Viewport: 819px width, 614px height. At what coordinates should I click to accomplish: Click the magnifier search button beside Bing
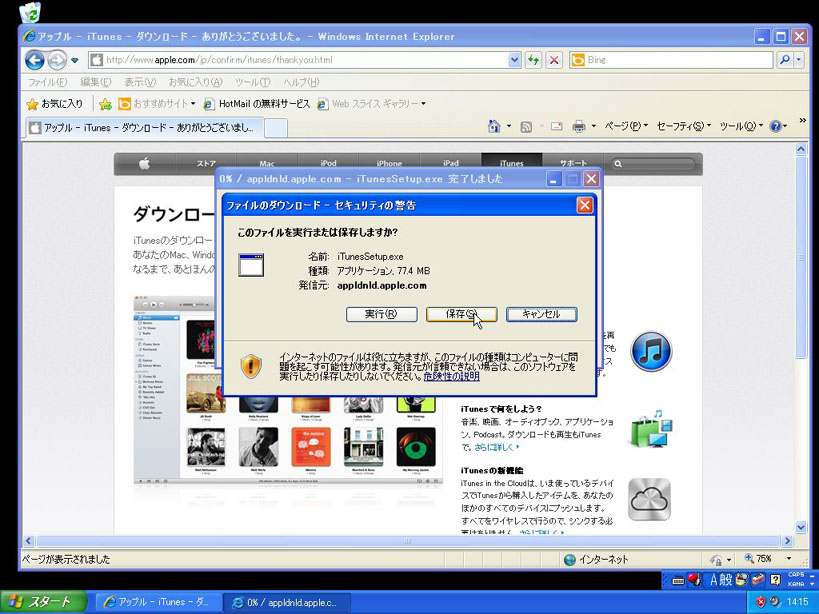point(785,60)
